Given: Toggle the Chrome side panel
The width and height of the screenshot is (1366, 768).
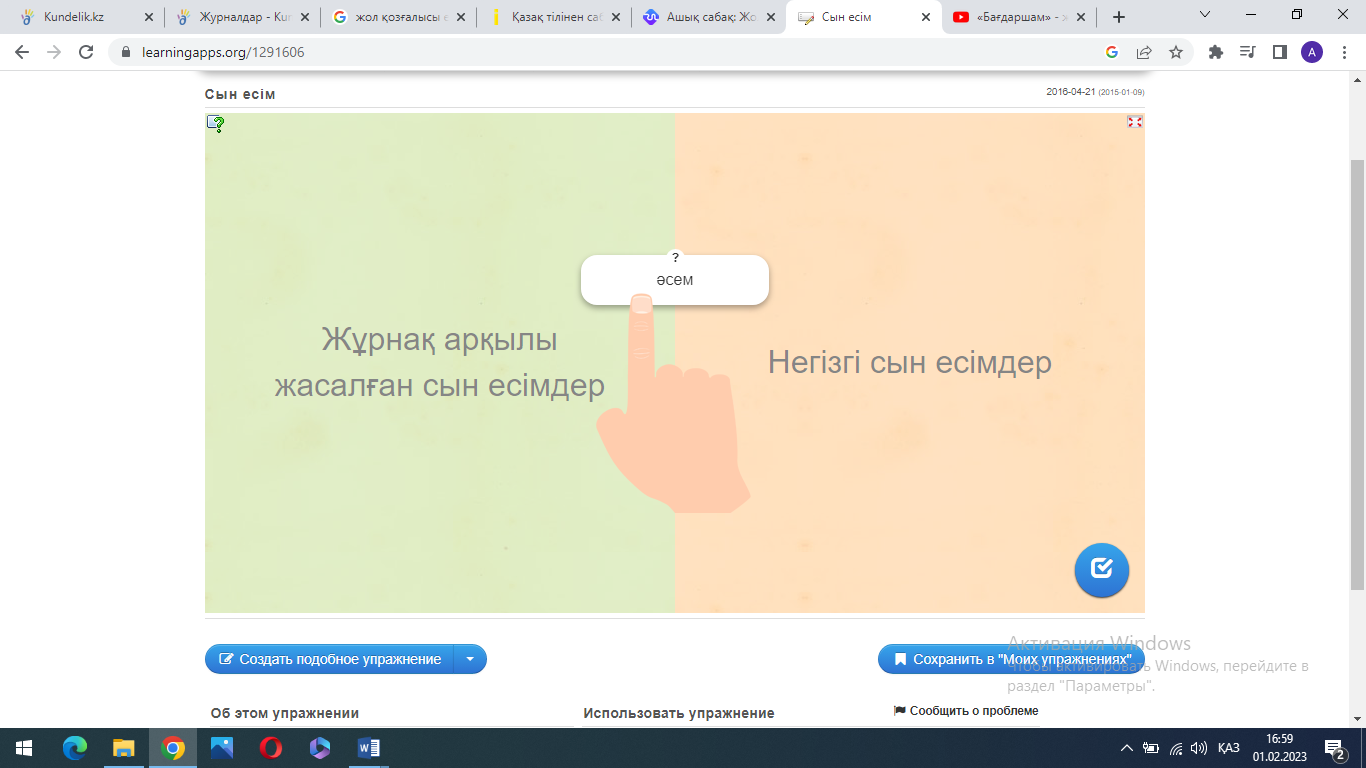Looking at the screenshot, I should [1279, 52].
